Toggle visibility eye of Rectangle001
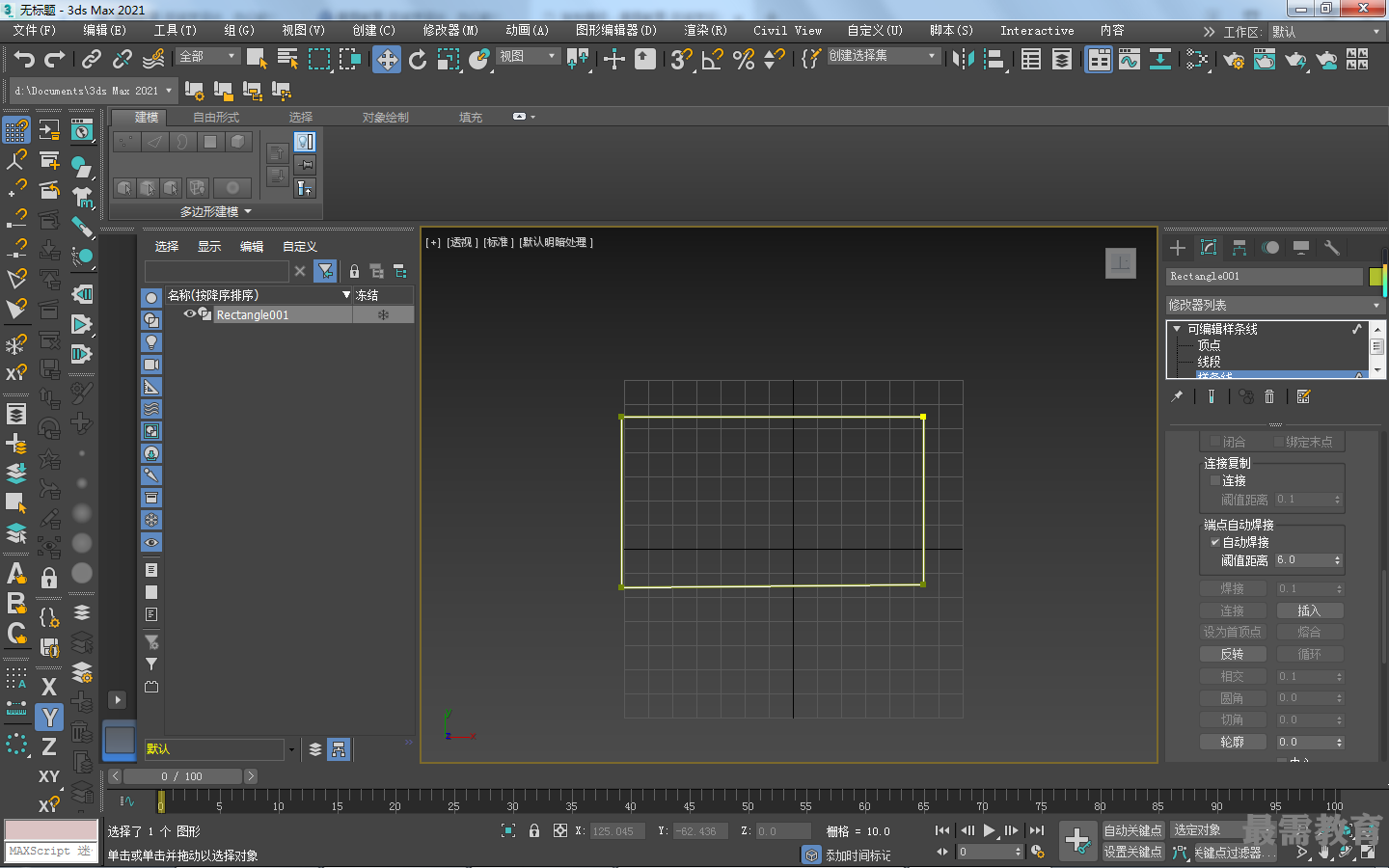1389x868 pixels. pyautogui.click(x=190, y=314)
